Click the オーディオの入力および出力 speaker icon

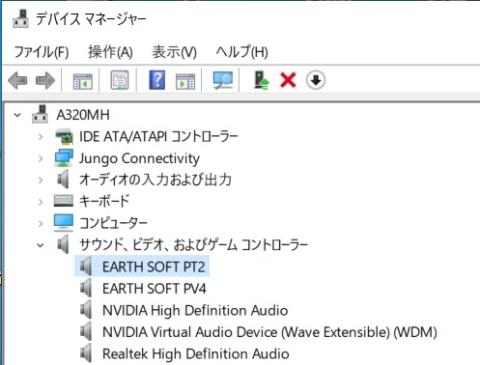coord(63,179)
